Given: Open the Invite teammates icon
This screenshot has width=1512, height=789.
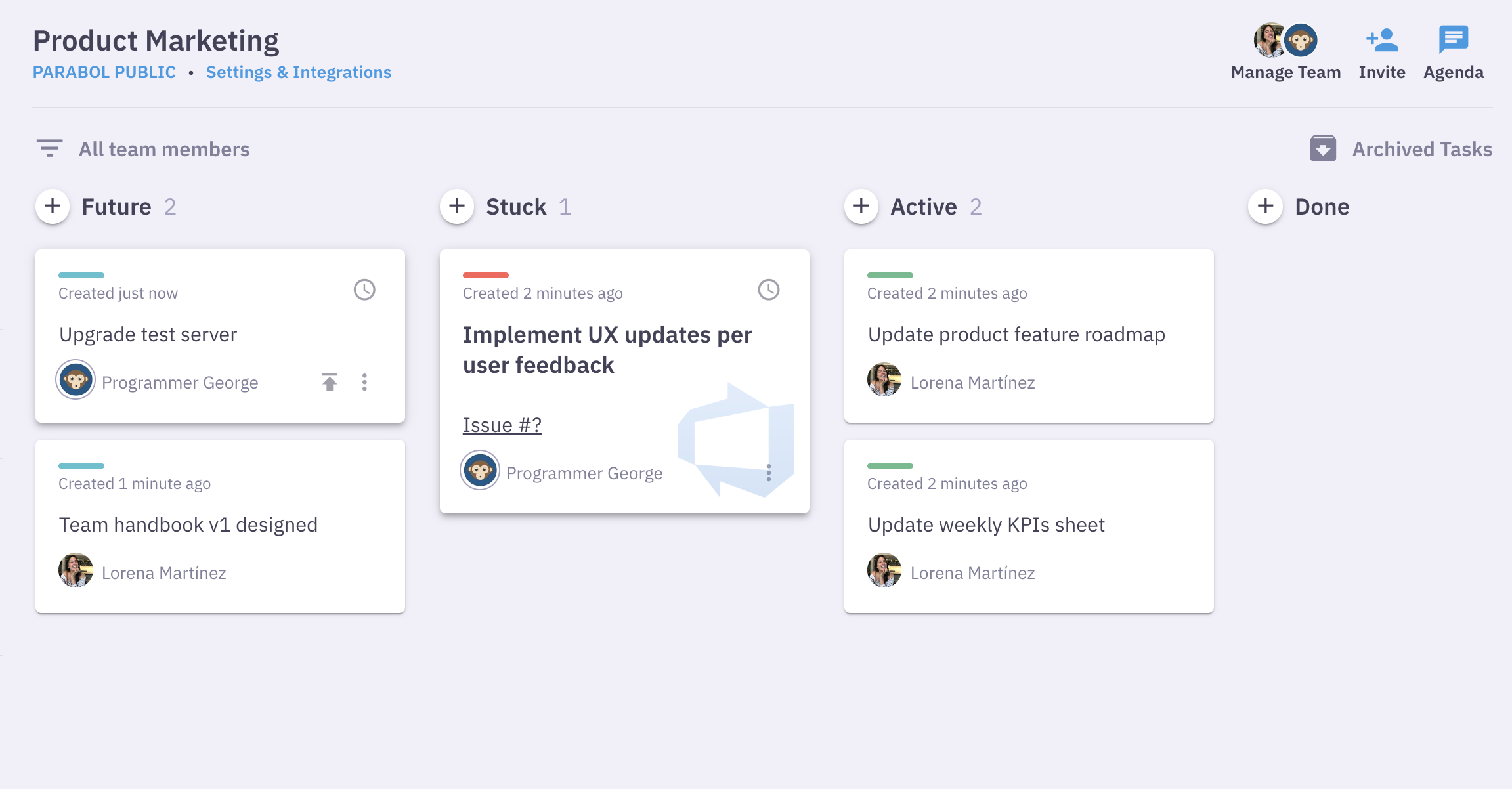Looking at the screenshot, I should tap(1381, 39).
